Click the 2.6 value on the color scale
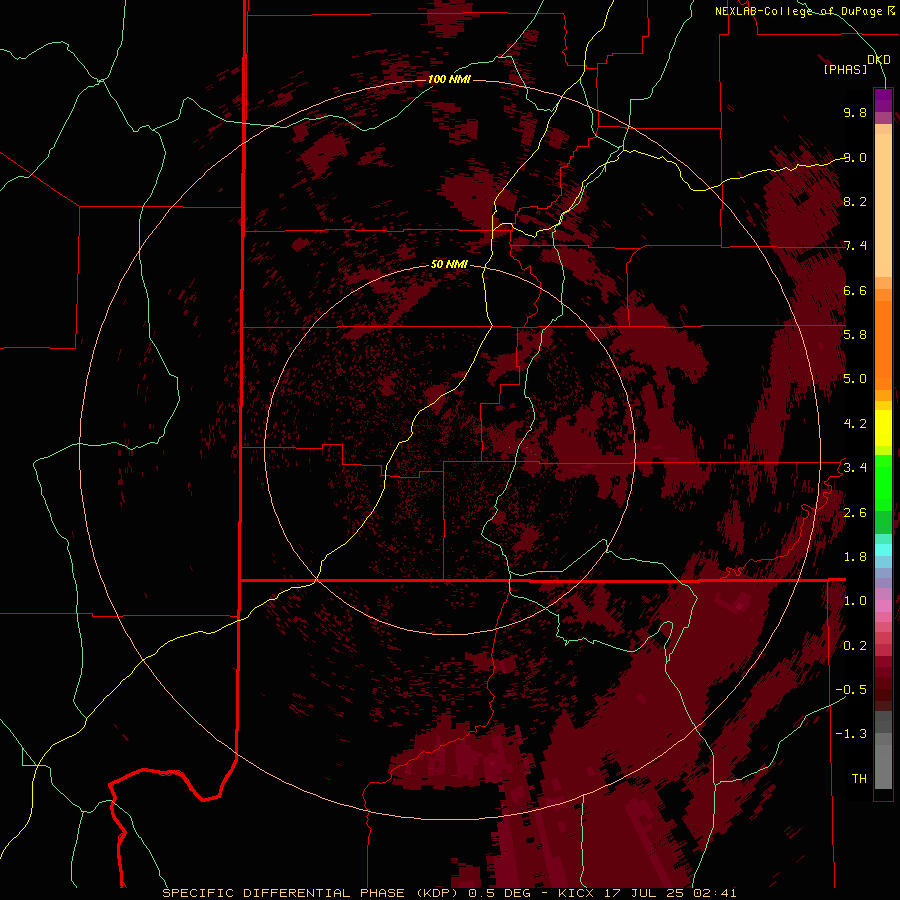This screenshot has width=900, height=900. 855,513
